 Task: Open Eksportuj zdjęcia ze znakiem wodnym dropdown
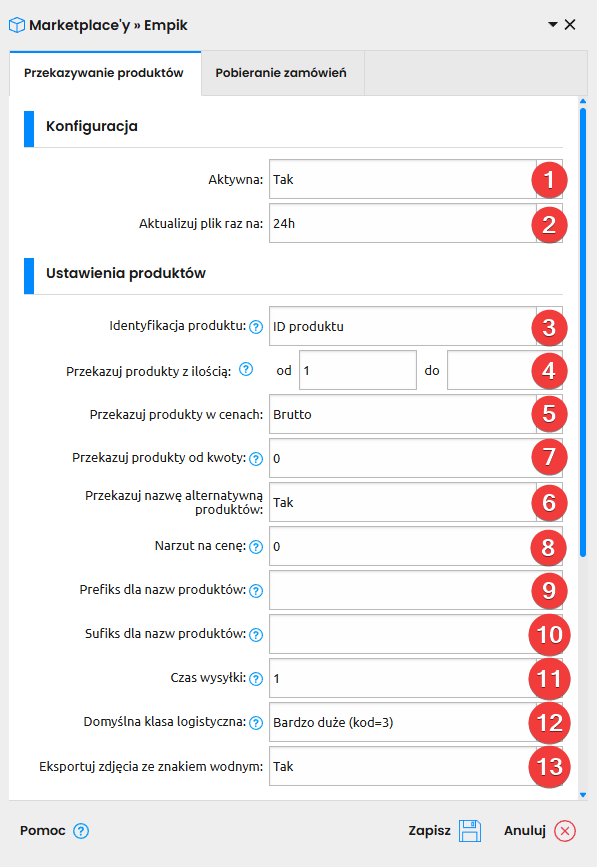[416, 766]
